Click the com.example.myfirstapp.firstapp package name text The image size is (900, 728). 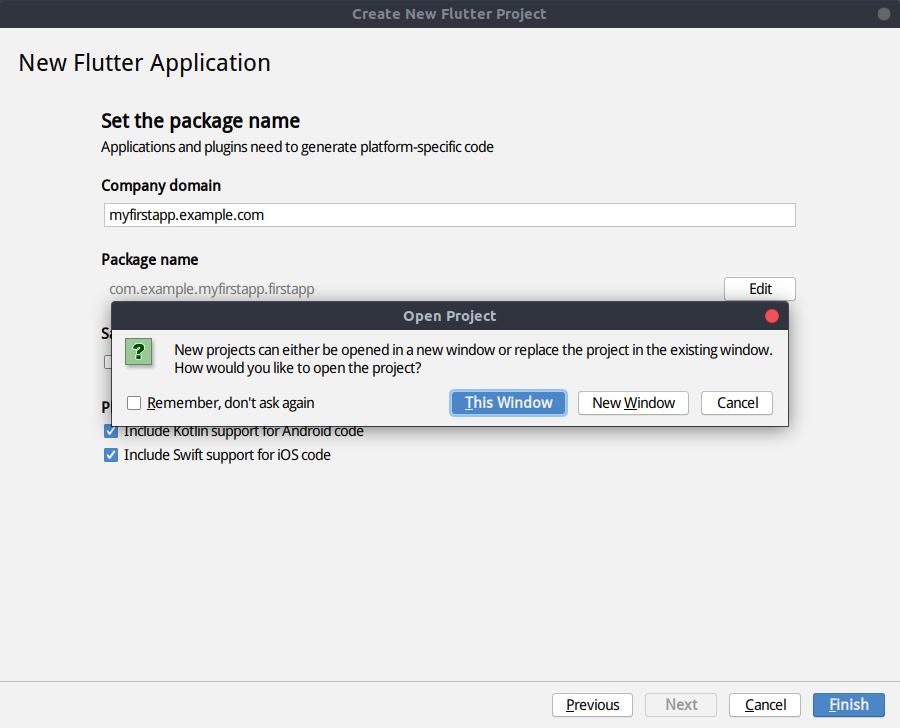(212, 289)
